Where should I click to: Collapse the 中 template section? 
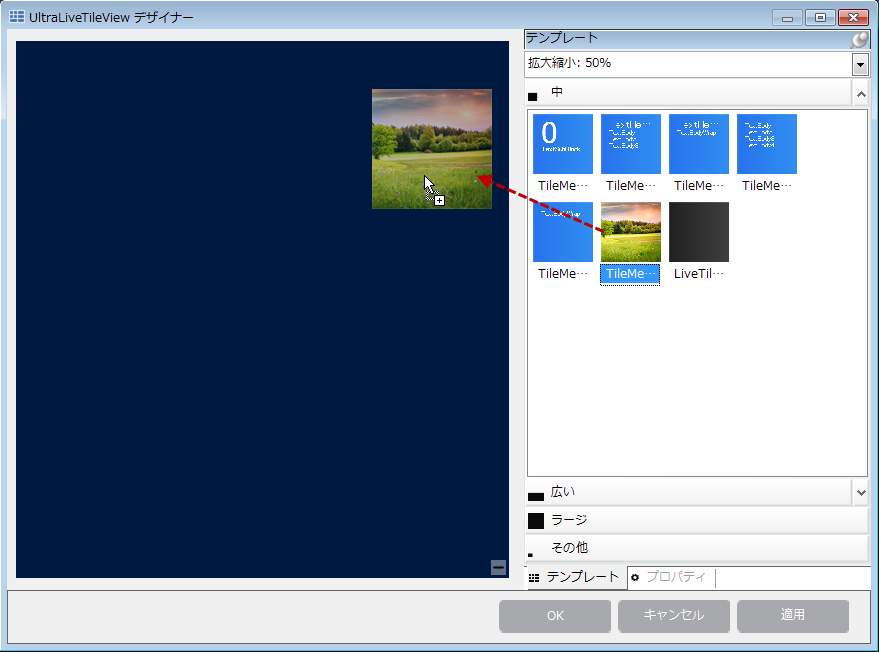859,92
